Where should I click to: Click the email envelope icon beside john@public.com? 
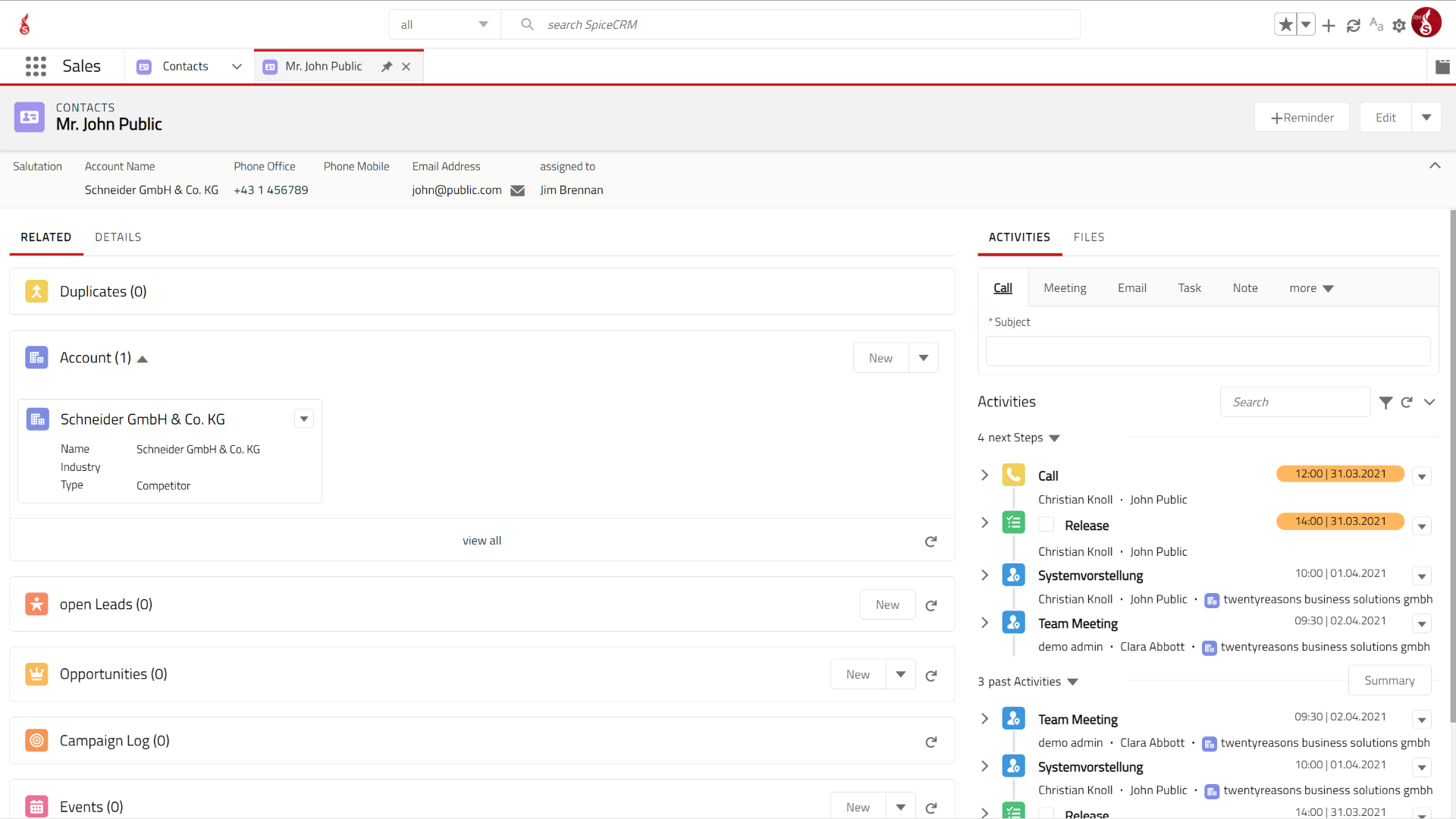(x=518, y=190)
